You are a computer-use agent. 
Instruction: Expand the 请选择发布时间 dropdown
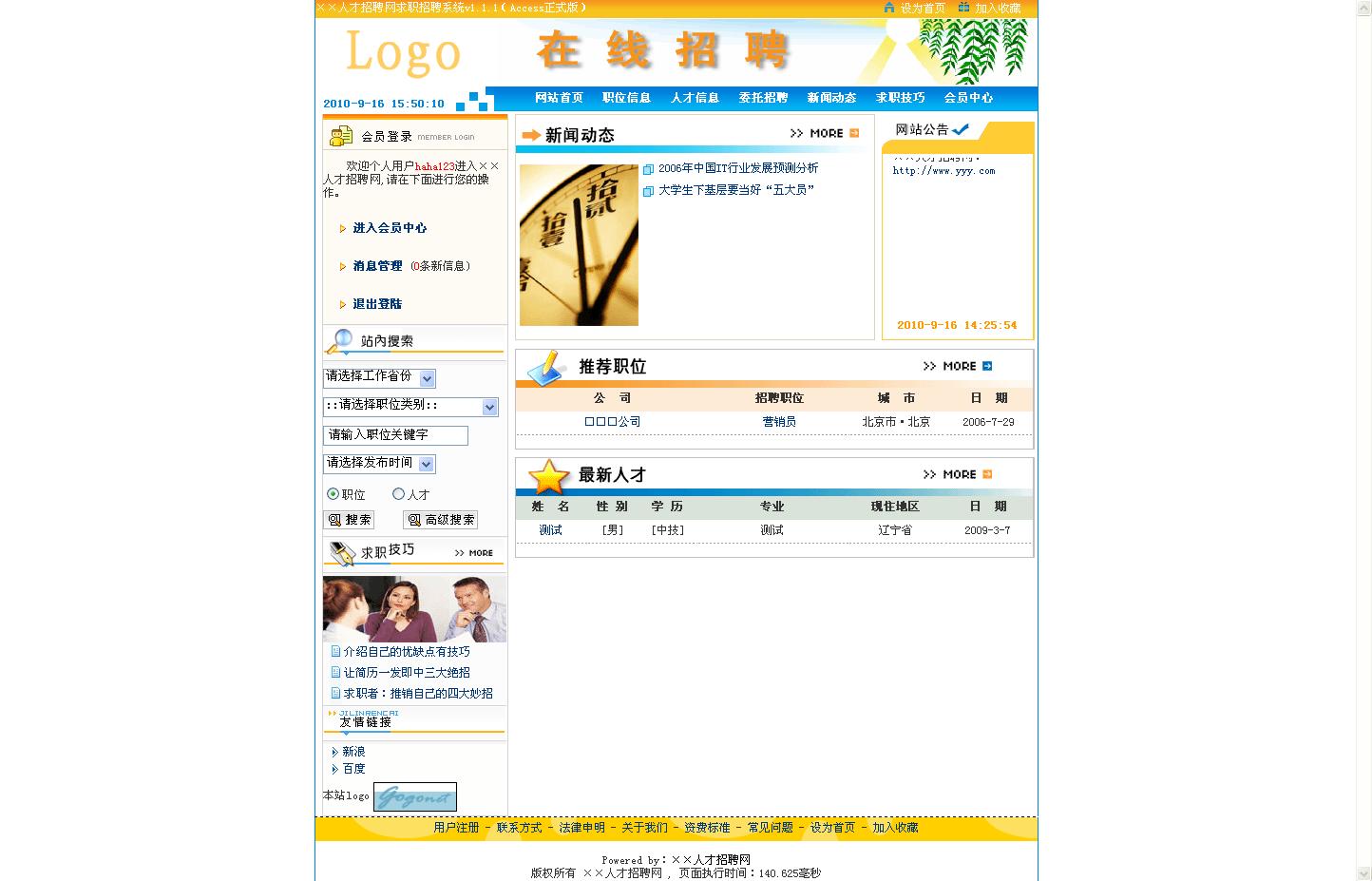[x=379, y=464]
